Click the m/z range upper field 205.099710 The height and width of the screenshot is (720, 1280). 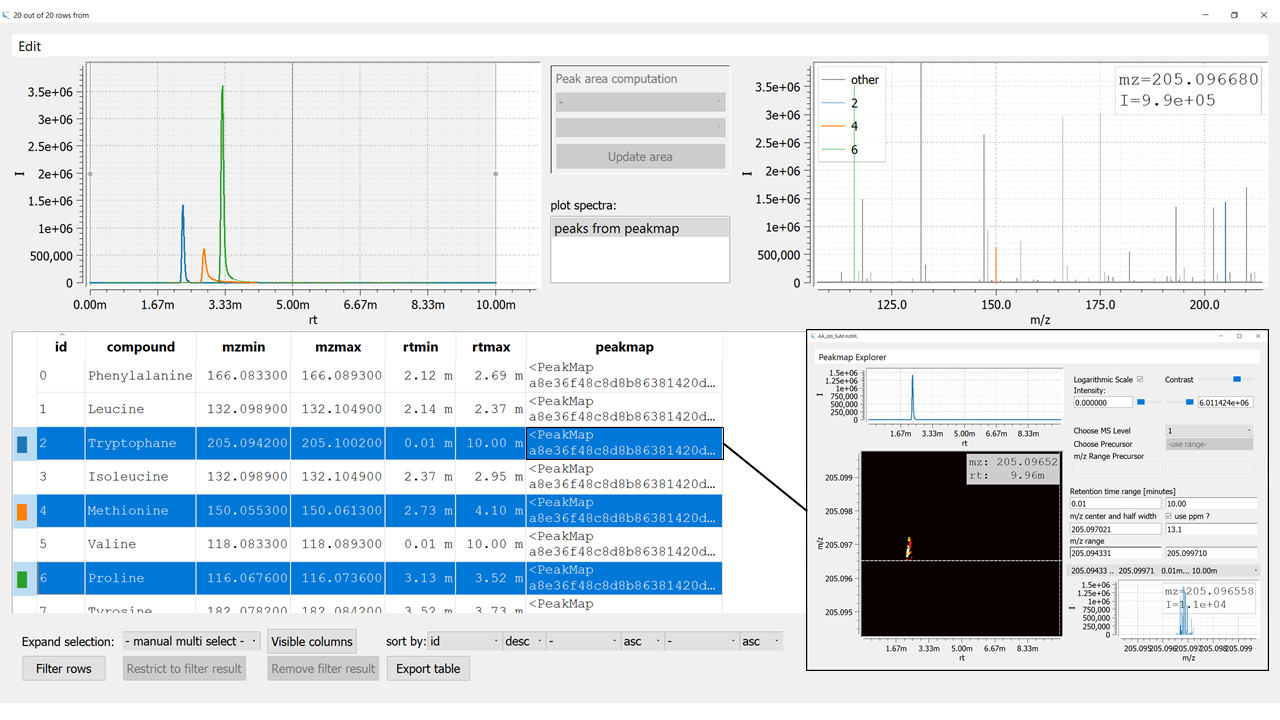pos(1211,553)
